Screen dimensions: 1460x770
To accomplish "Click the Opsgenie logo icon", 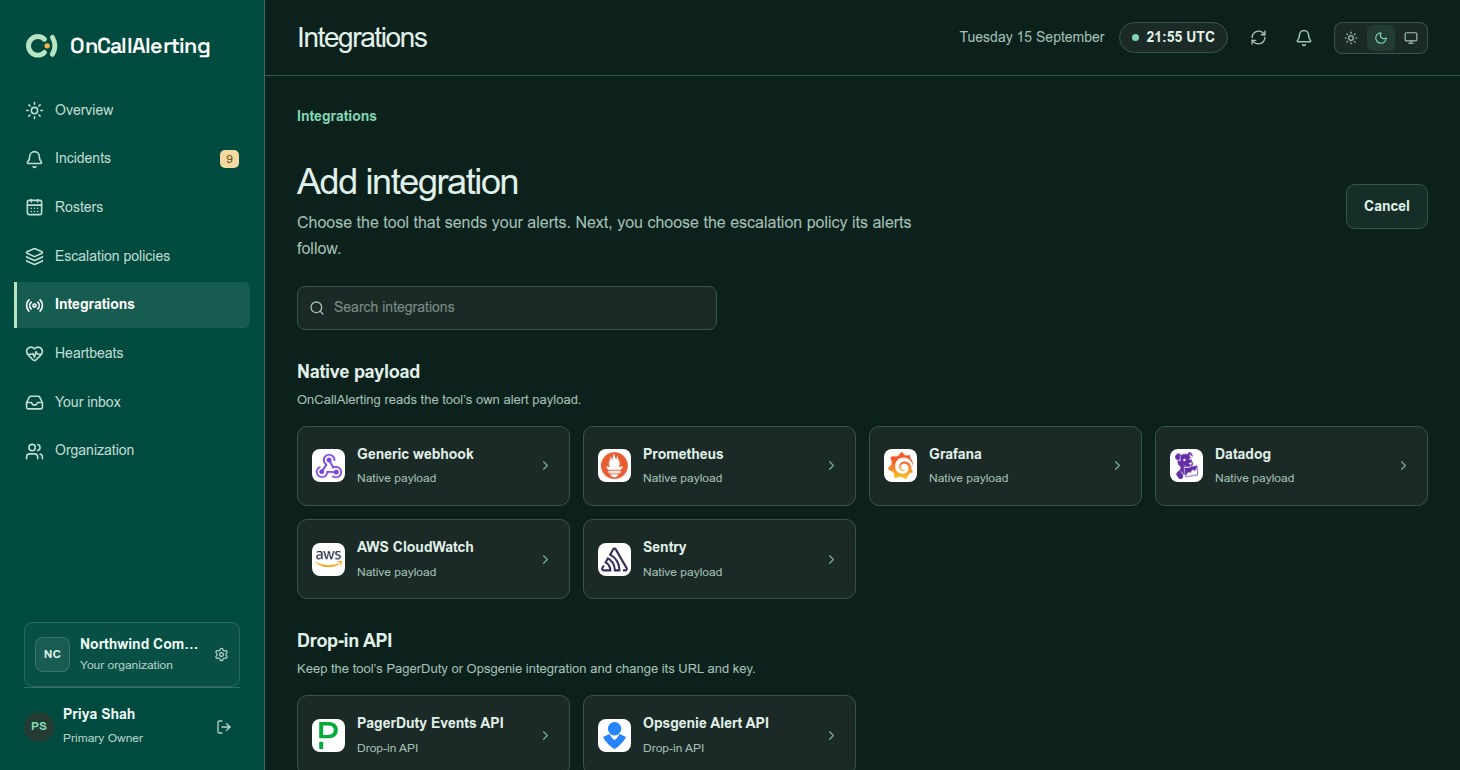I will (614, 735).
